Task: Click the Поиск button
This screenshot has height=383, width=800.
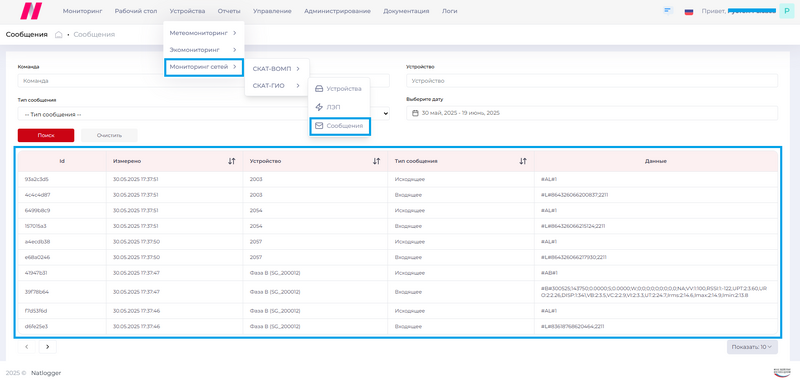Action: (x=46, y=136)
